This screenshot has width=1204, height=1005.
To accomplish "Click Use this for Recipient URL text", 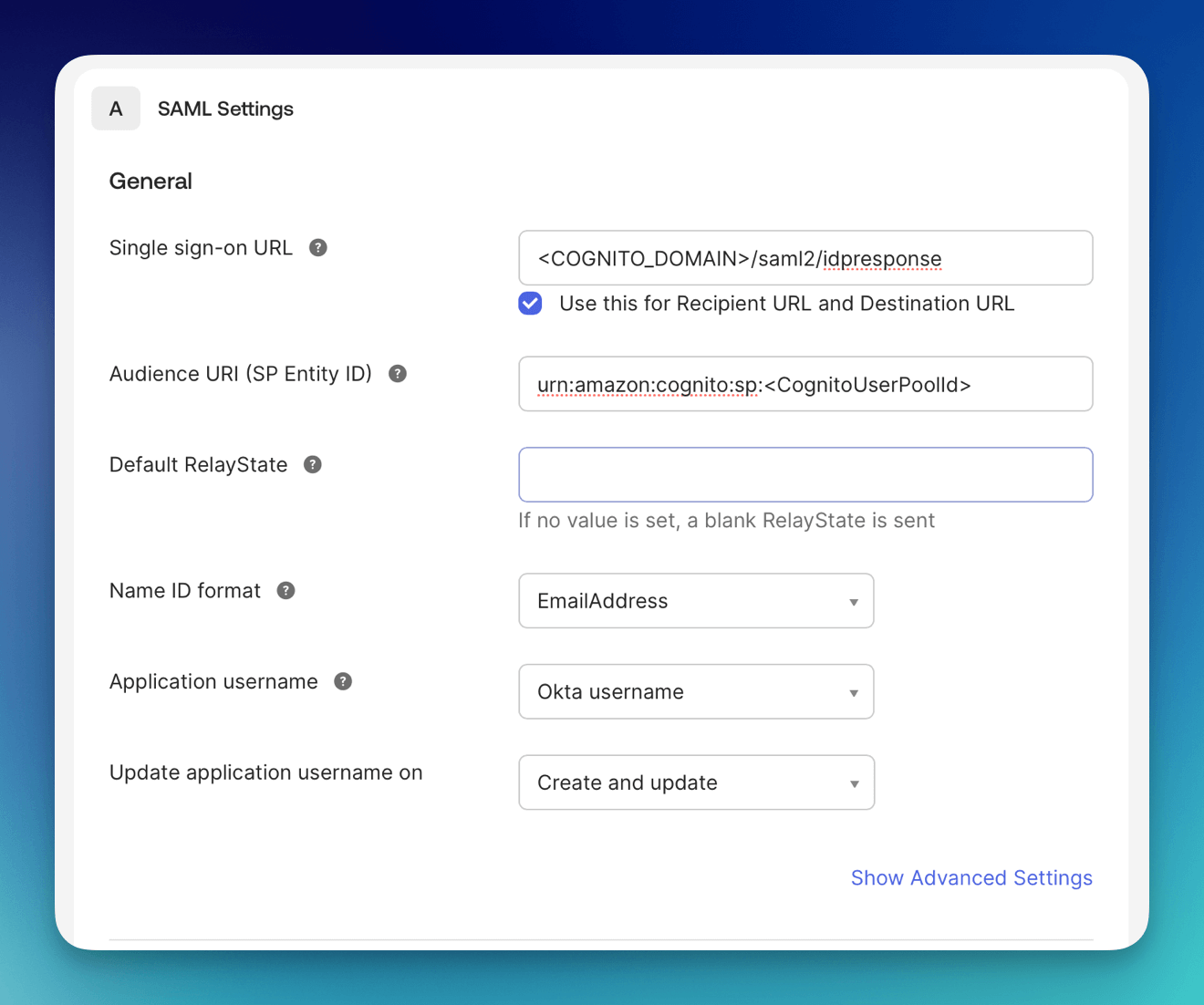I will tap(787, 304).
